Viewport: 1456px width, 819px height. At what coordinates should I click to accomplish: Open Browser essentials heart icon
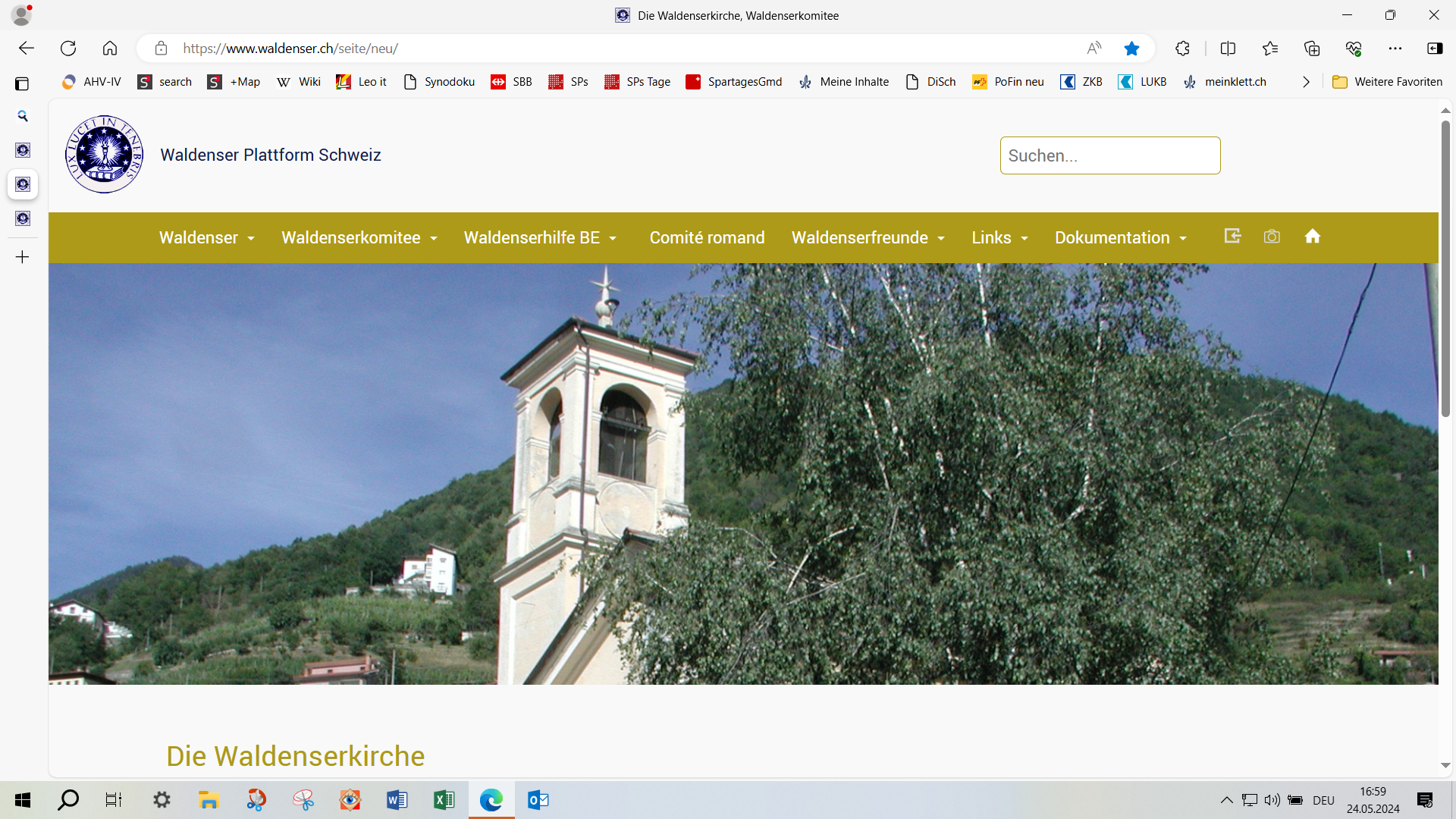[1354, 49]
